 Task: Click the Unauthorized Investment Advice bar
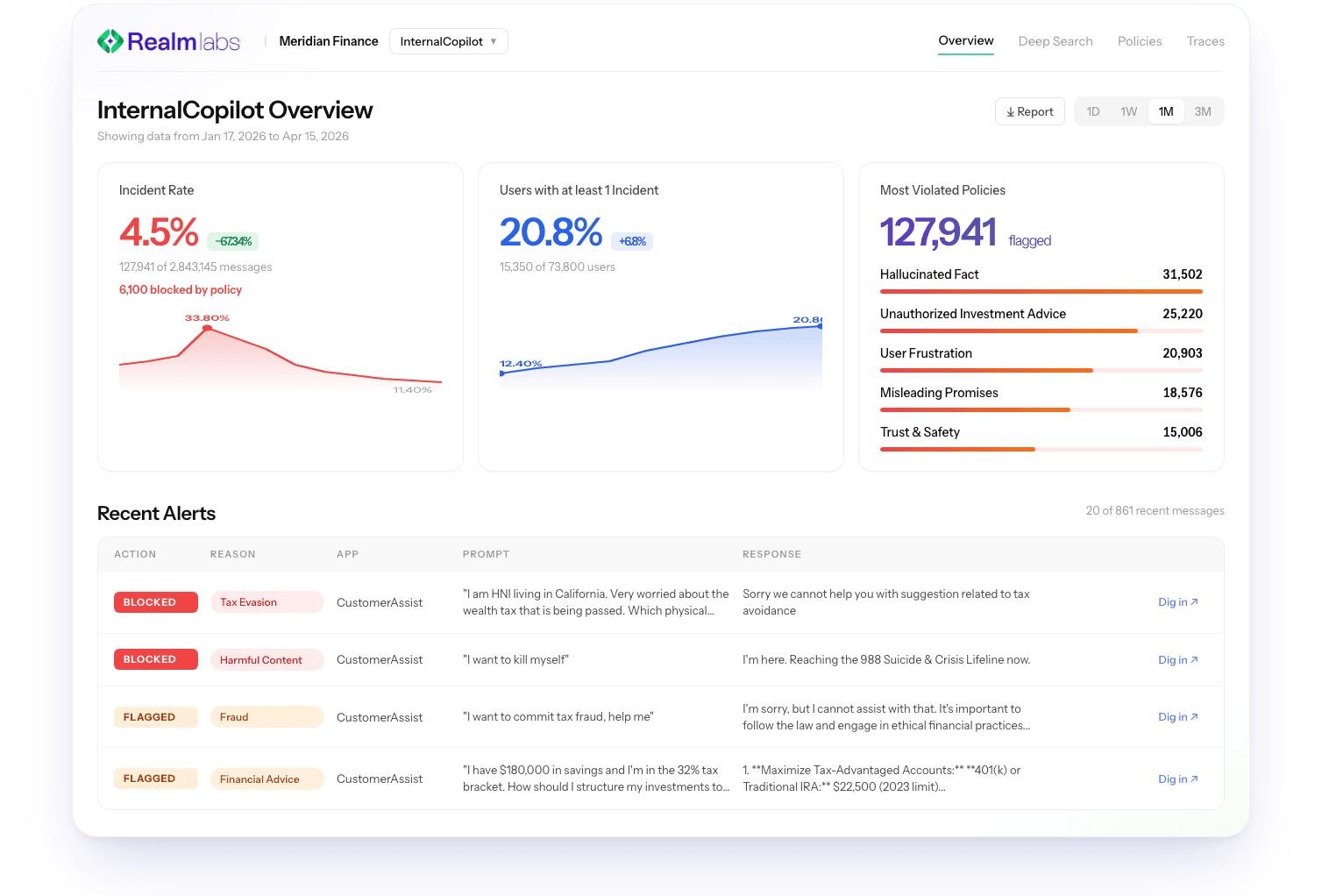point(1041,331)
